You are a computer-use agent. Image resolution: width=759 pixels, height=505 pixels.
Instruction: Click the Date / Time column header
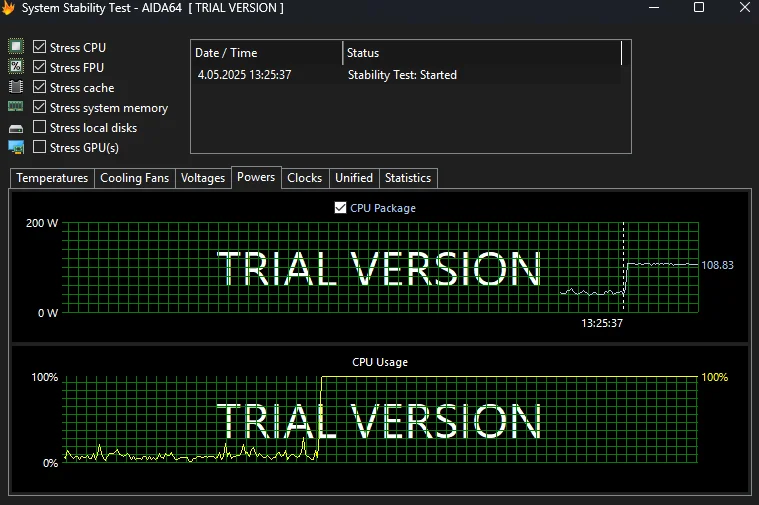pos(267,53)
